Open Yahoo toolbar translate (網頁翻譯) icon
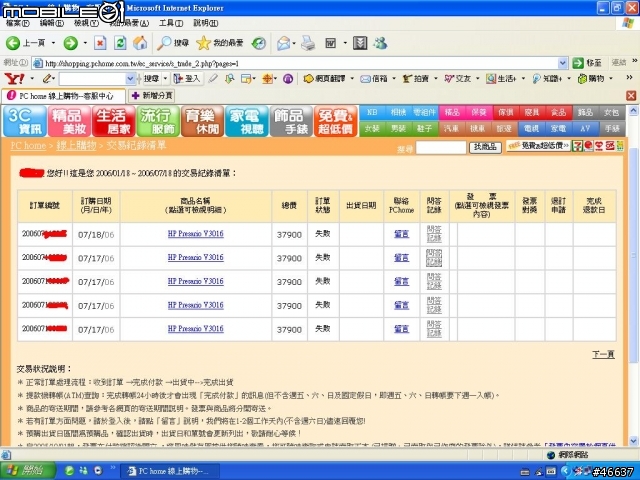Screen dimensions: 640x480 [x=324, y=78]
